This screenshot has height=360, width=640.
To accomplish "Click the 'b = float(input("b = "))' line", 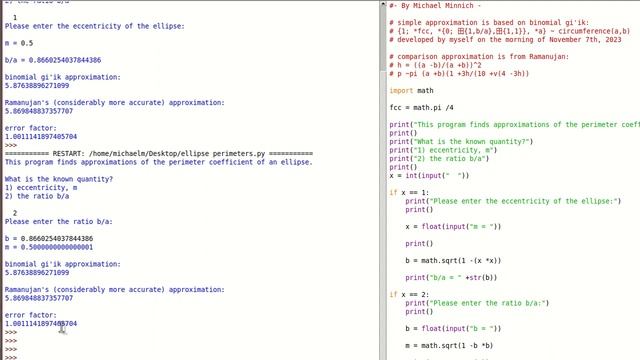I will click(453, 329).
